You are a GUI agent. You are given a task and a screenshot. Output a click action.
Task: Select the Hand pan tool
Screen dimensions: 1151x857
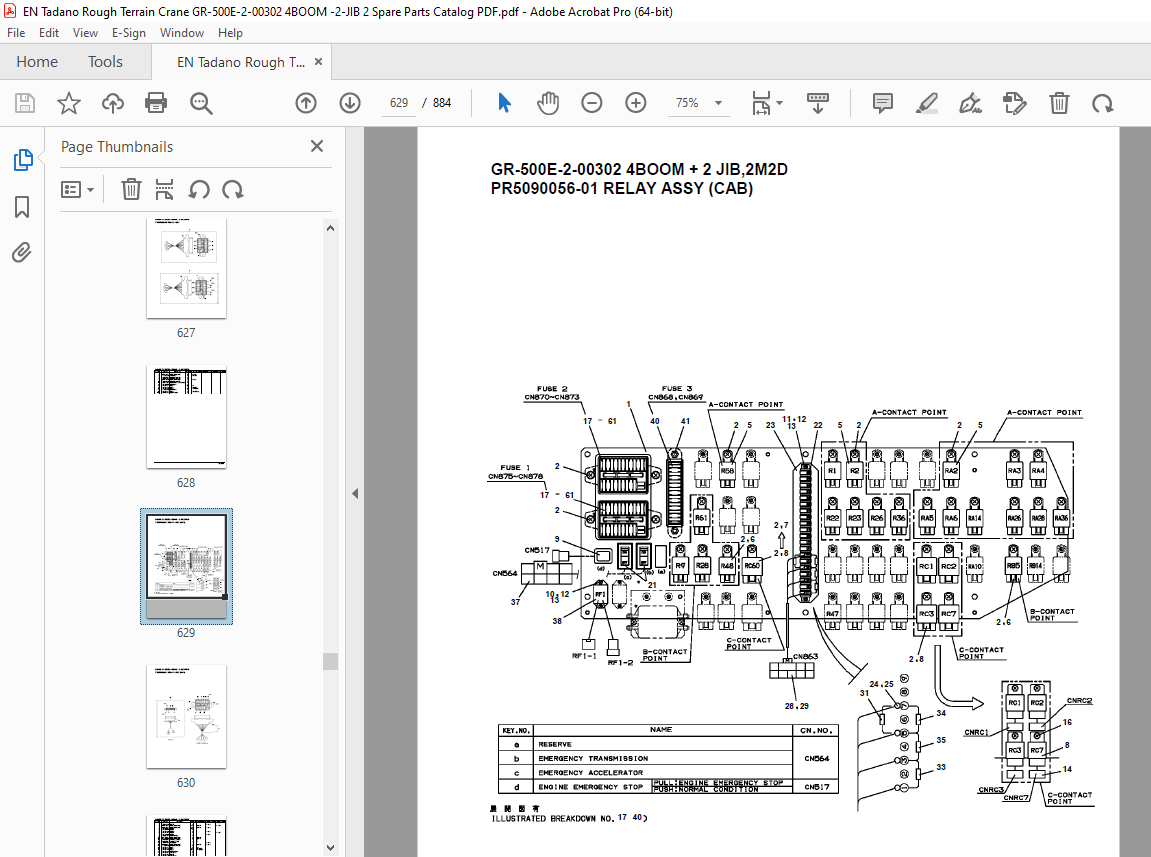548,103
